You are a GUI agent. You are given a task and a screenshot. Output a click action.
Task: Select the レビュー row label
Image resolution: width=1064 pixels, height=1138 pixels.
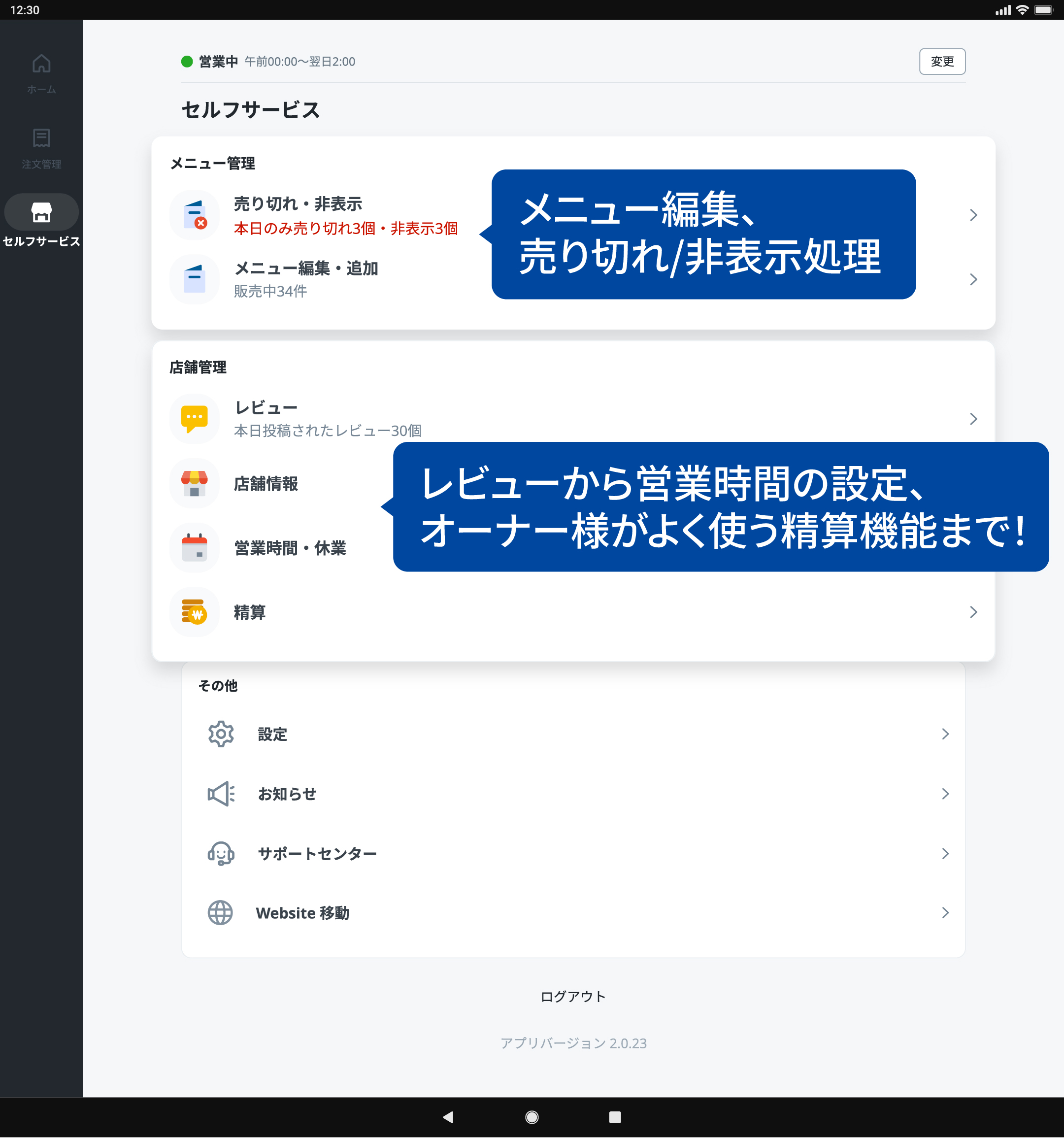coord(266,407)
